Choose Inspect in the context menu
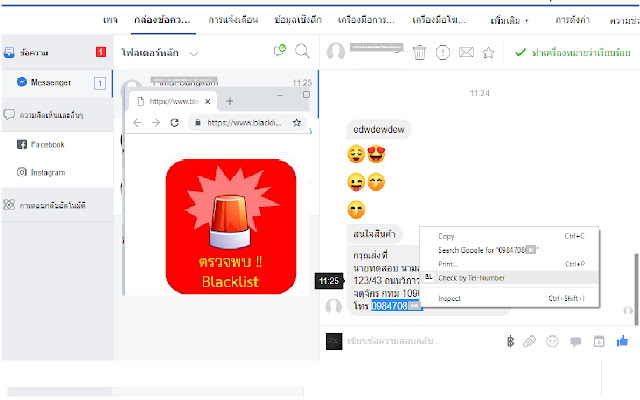The width and height of the screenshot is (640, 400). tap(509, 298)
